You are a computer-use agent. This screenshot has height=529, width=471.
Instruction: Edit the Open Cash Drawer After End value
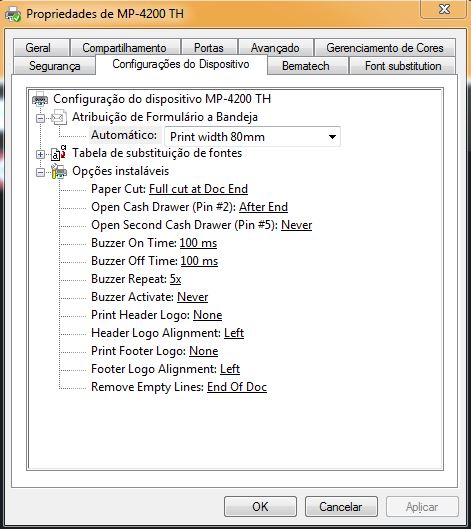coord(263,207)
